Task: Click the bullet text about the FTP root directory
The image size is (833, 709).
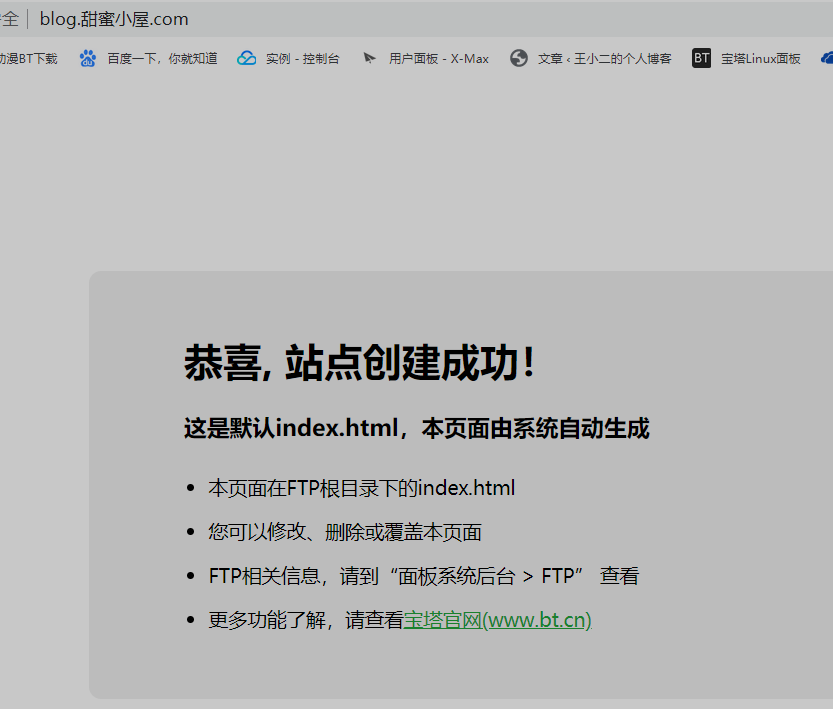Action: point(361,488)
